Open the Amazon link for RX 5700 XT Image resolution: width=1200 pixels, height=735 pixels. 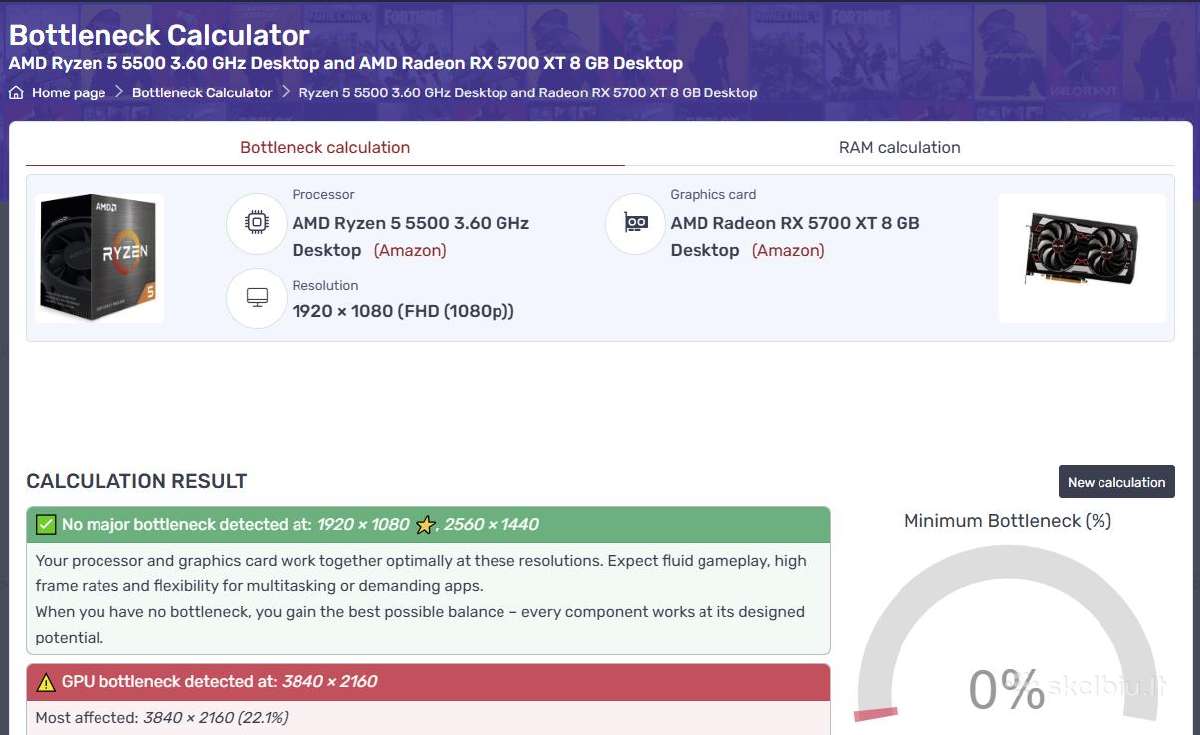coord(788,250)
